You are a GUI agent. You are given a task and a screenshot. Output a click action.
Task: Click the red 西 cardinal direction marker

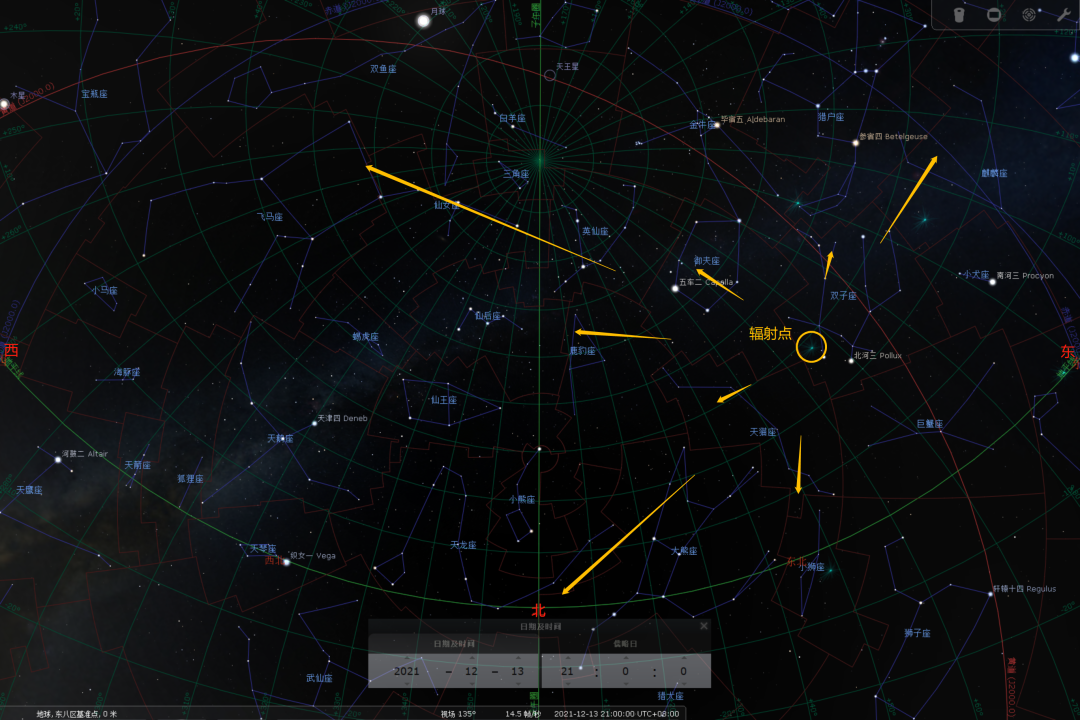[x=11, y=350]
